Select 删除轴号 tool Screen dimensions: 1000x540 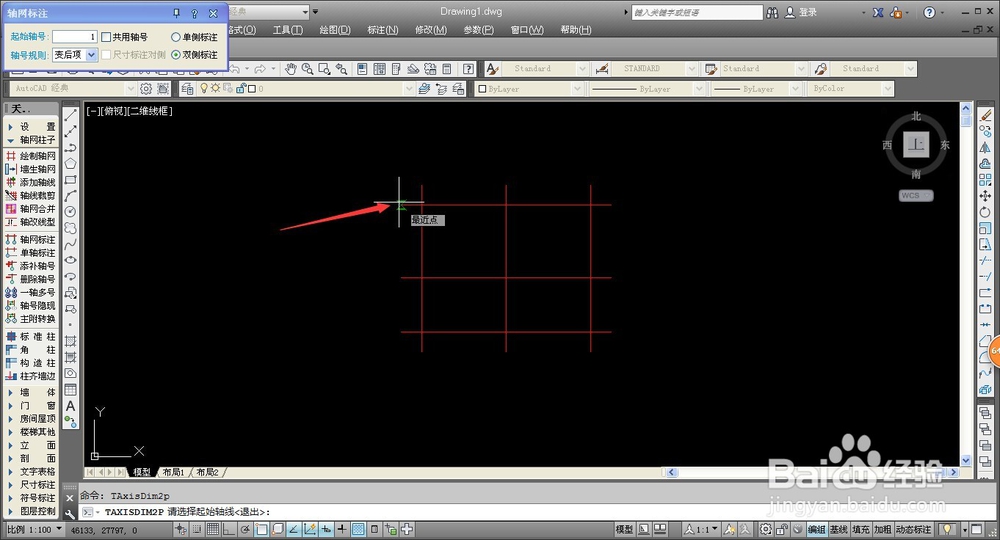[x=31, y=279]
